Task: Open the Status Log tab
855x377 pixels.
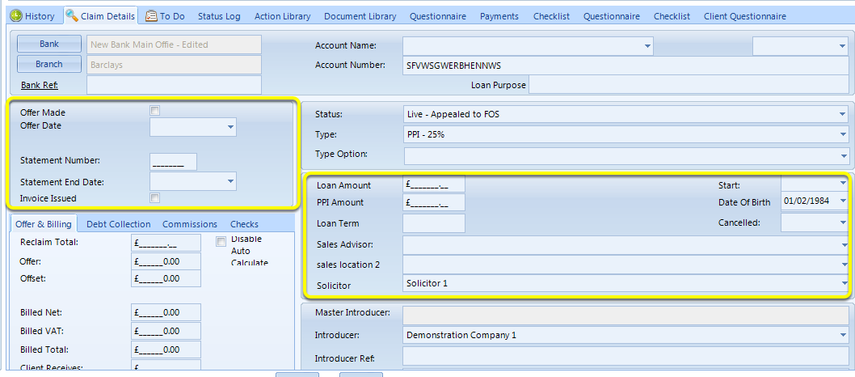Action: point(219,16)
